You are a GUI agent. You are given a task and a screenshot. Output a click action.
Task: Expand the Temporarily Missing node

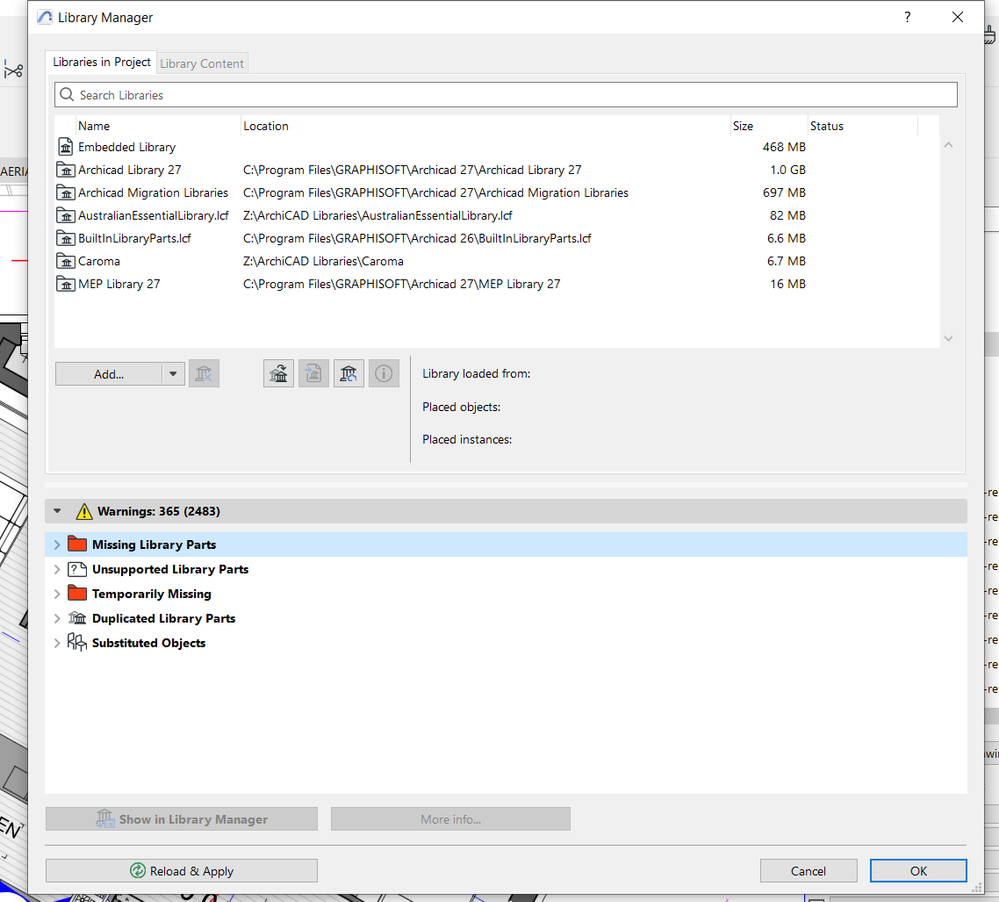[x=57, y=594]
